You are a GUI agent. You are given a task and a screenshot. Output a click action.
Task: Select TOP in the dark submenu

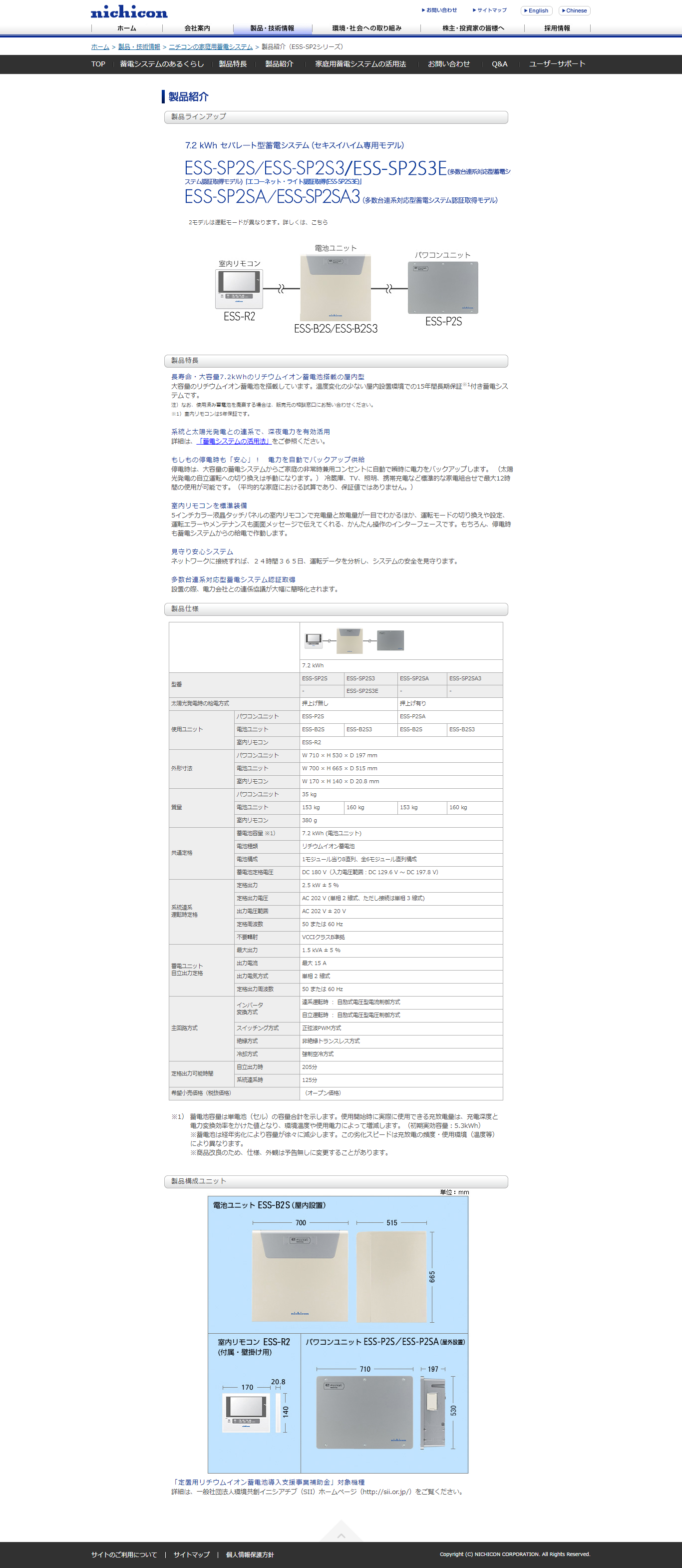(x=98, y=64)
